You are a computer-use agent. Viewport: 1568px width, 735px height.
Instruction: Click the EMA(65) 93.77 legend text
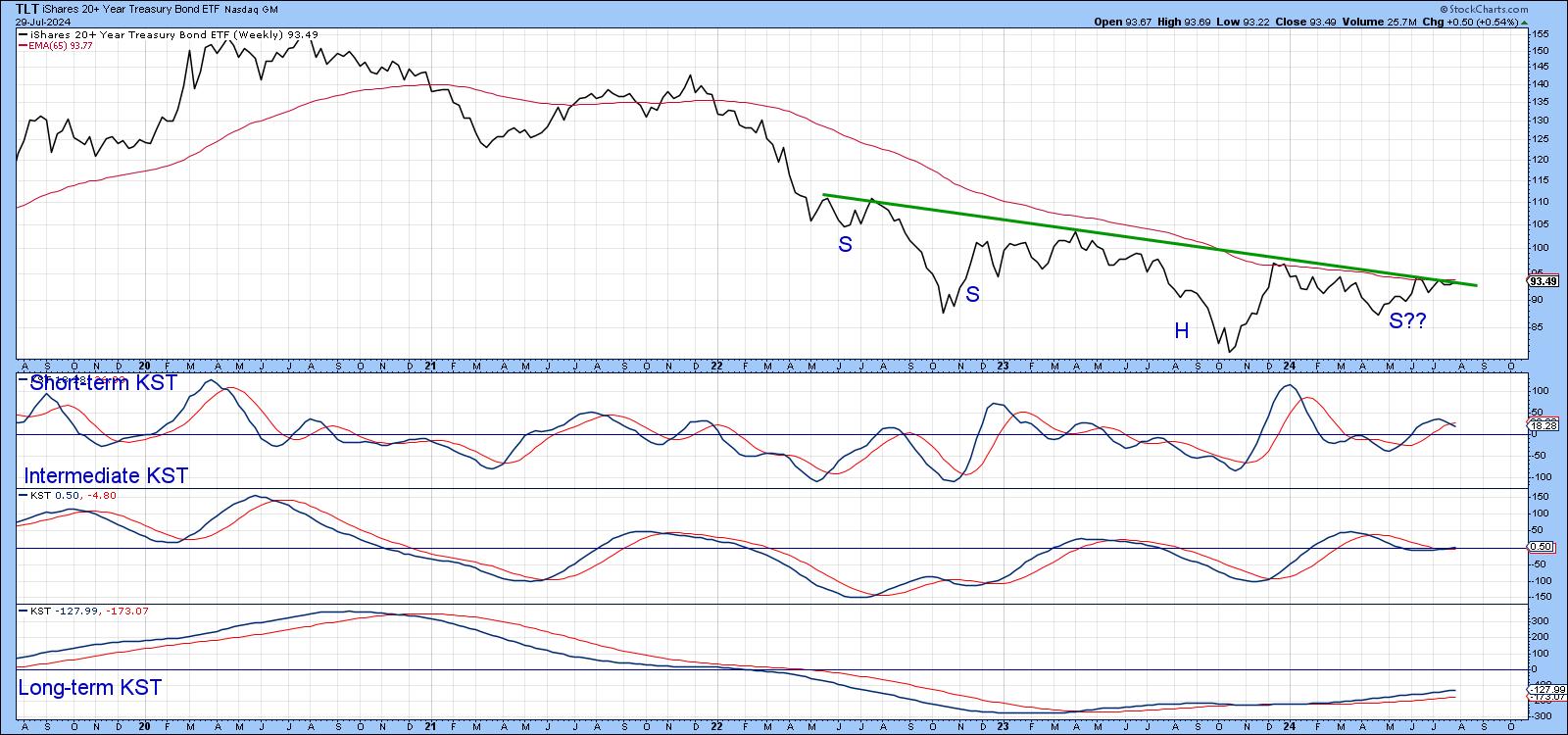[x=62, y=44]
